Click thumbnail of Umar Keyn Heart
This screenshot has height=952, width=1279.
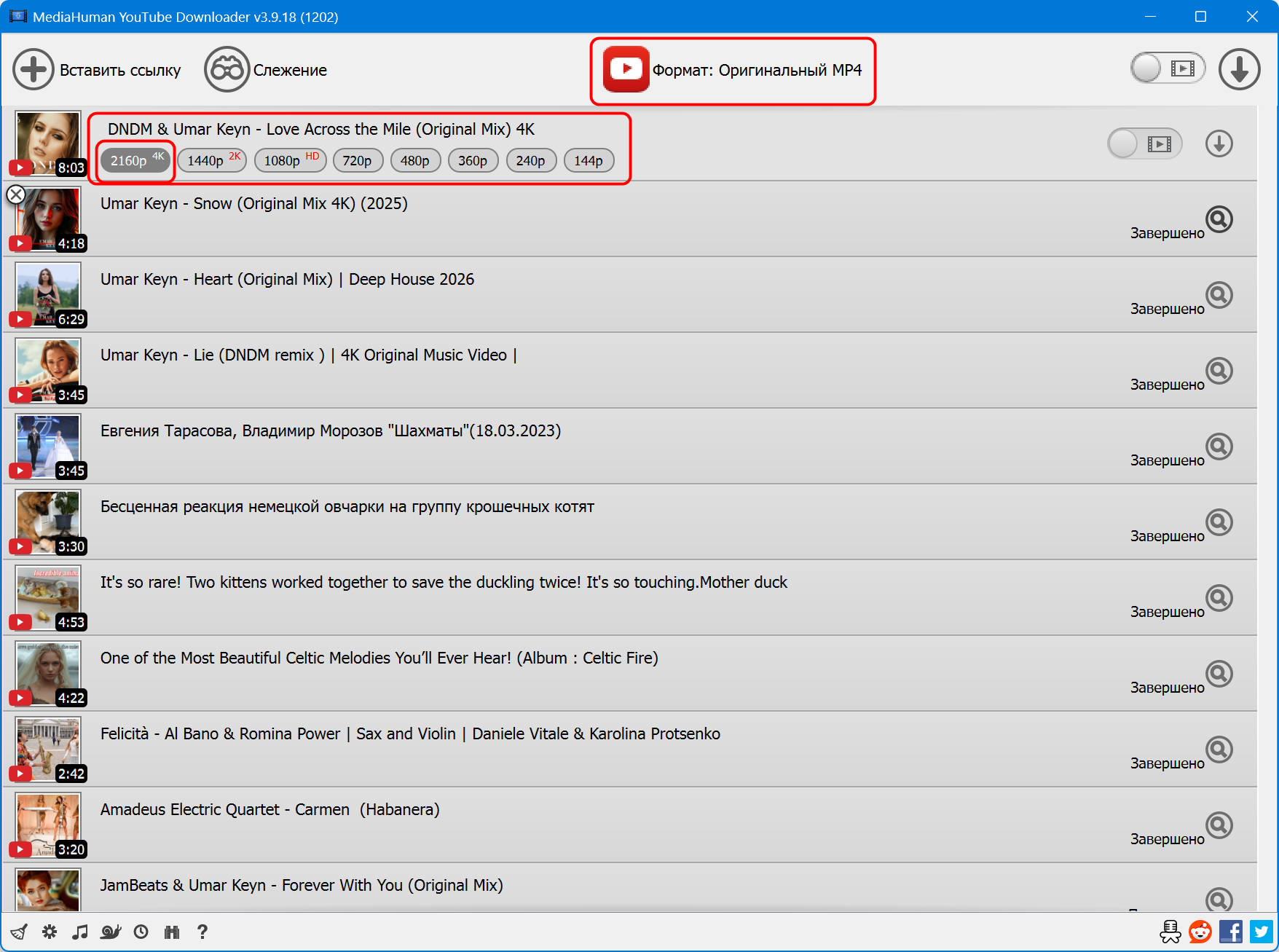48,295
